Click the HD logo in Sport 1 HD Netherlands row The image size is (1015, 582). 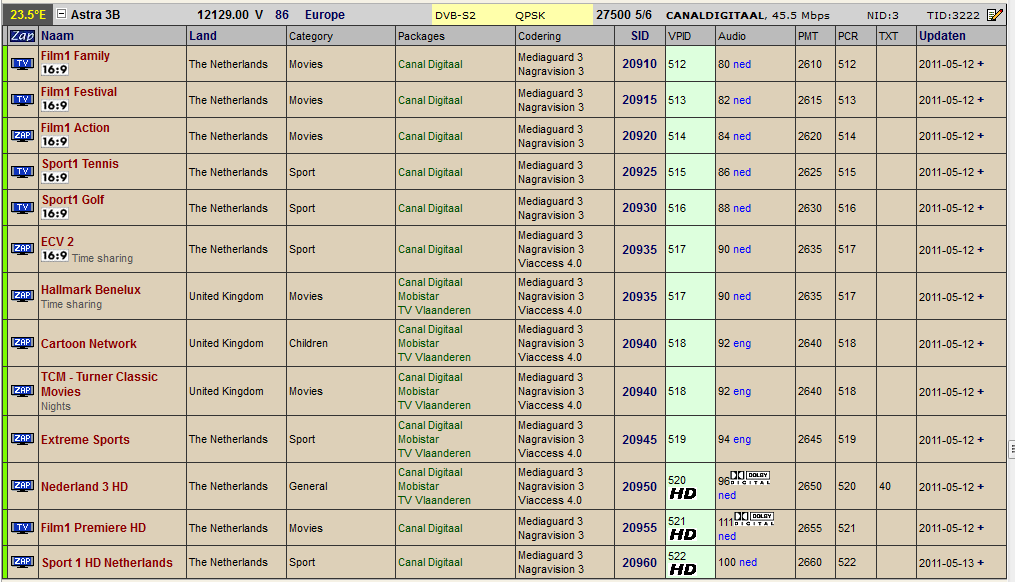[683, 569]
